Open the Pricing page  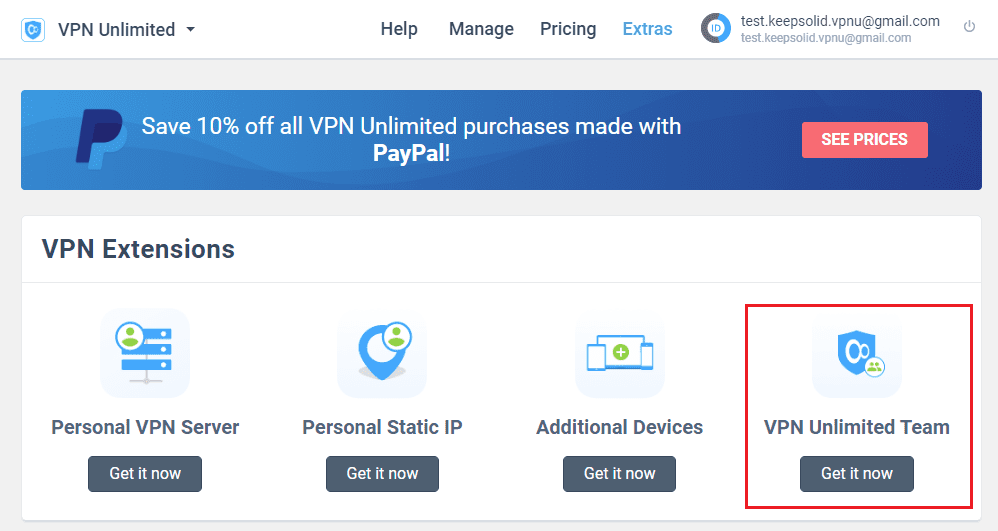tap(568, 29)
